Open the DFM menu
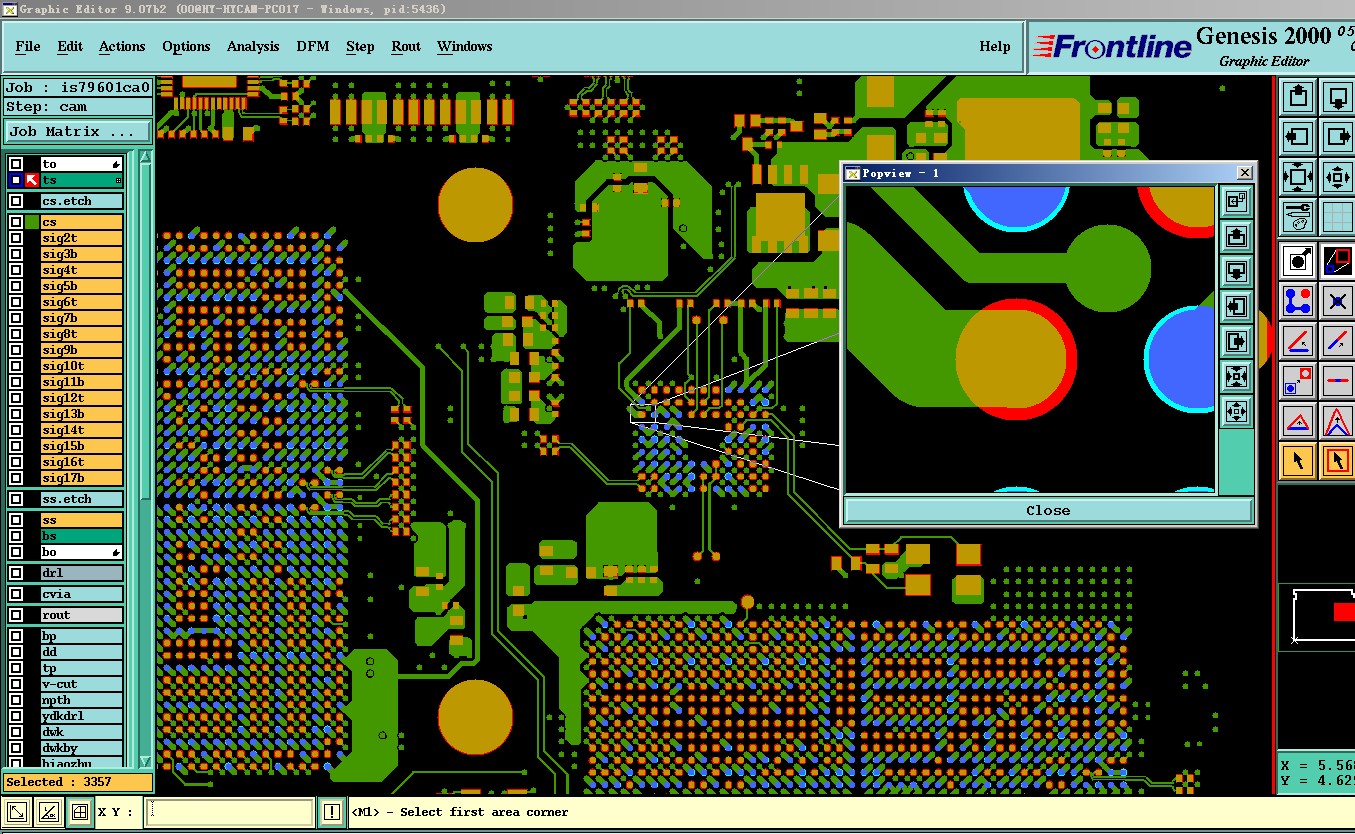 point(312,46)
